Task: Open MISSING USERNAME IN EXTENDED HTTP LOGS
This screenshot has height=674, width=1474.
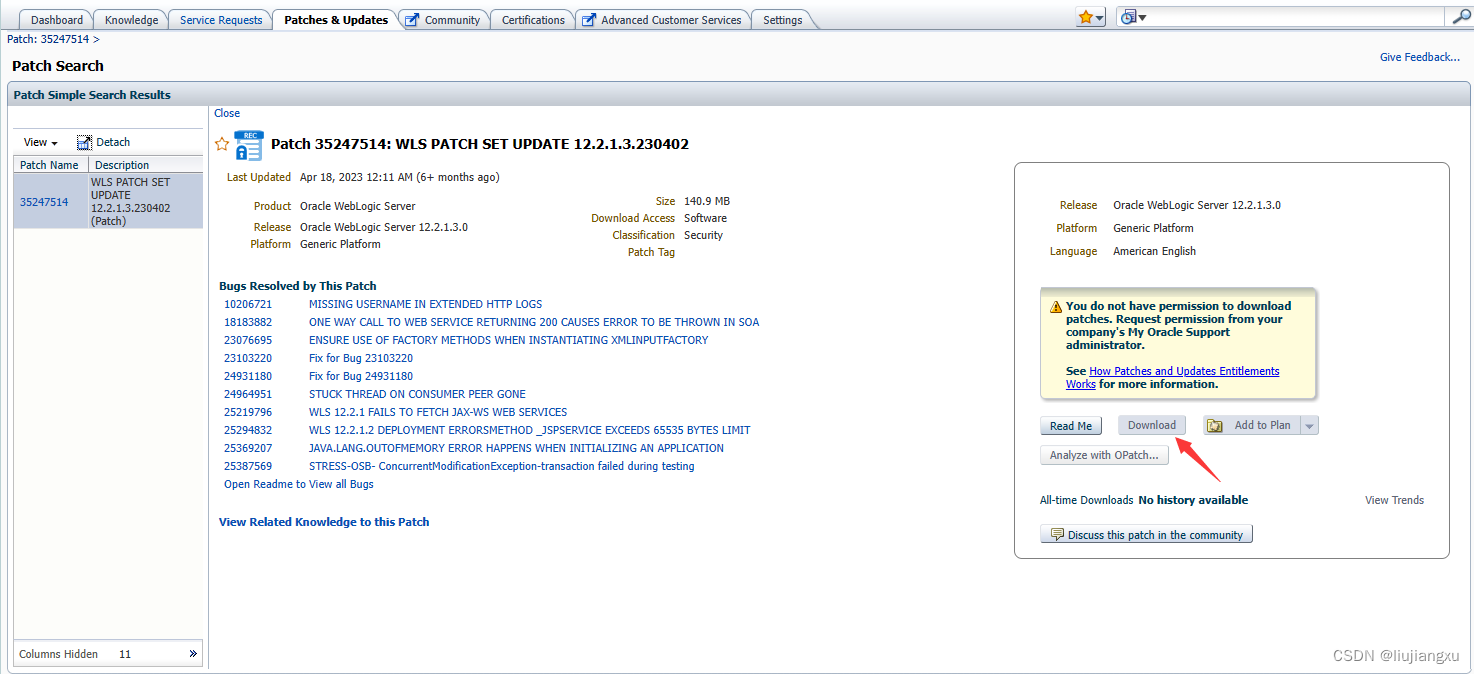Action: click(x=426, y=304)
